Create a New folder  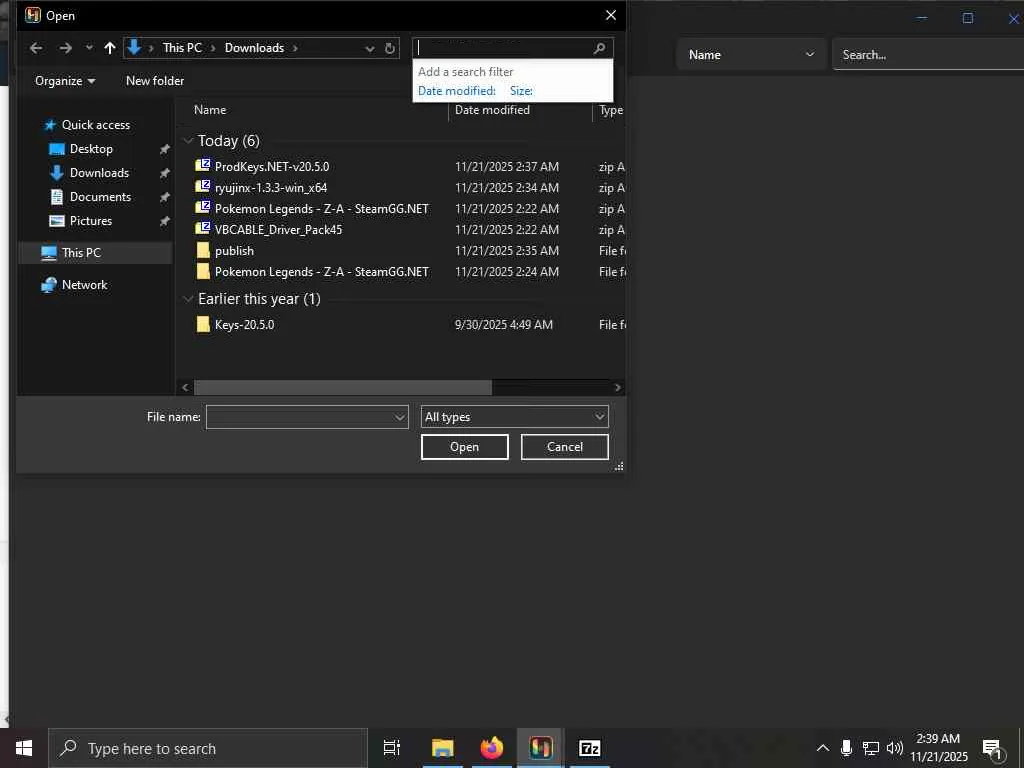pos(155,81)
